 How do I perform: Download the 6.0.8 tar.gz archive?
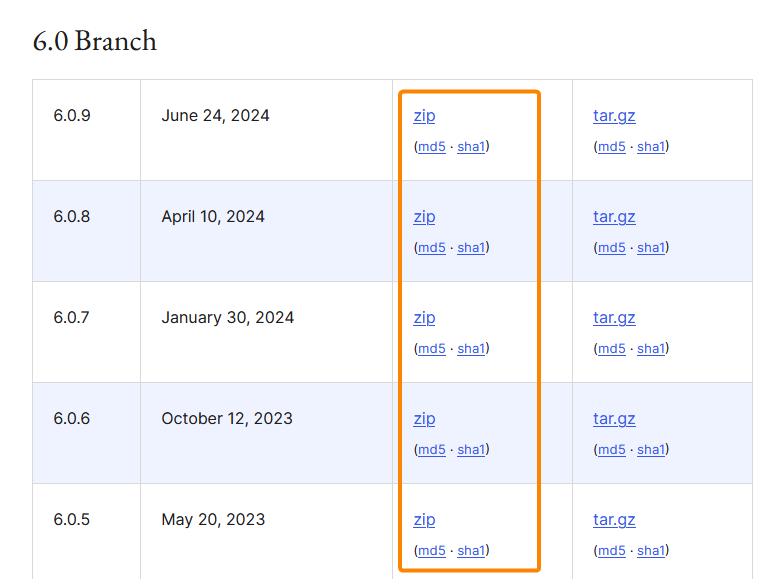[x=614, y=217]
